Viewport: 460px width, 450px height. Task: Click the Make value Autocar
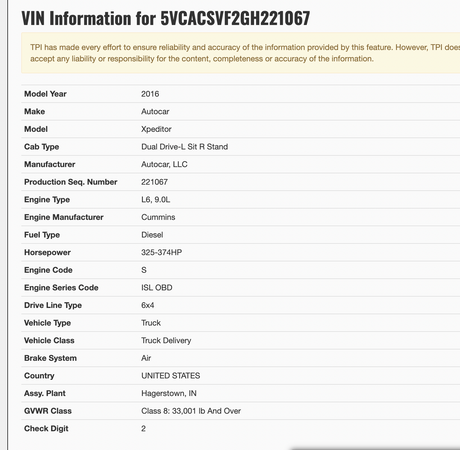pos(155,112)
